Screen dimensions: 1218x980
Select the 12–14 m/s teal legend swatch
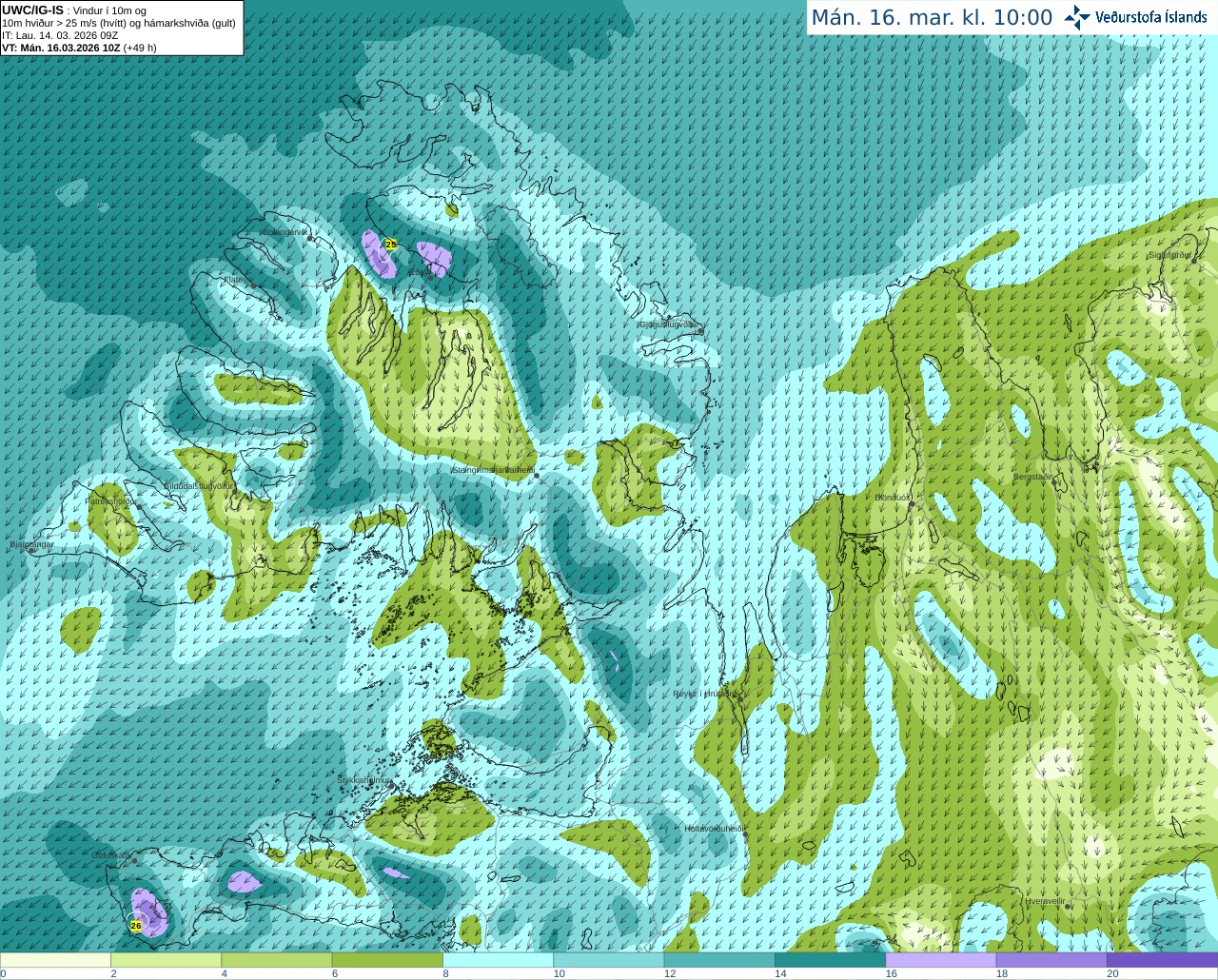pyautogui.click(x=719, y=960)
